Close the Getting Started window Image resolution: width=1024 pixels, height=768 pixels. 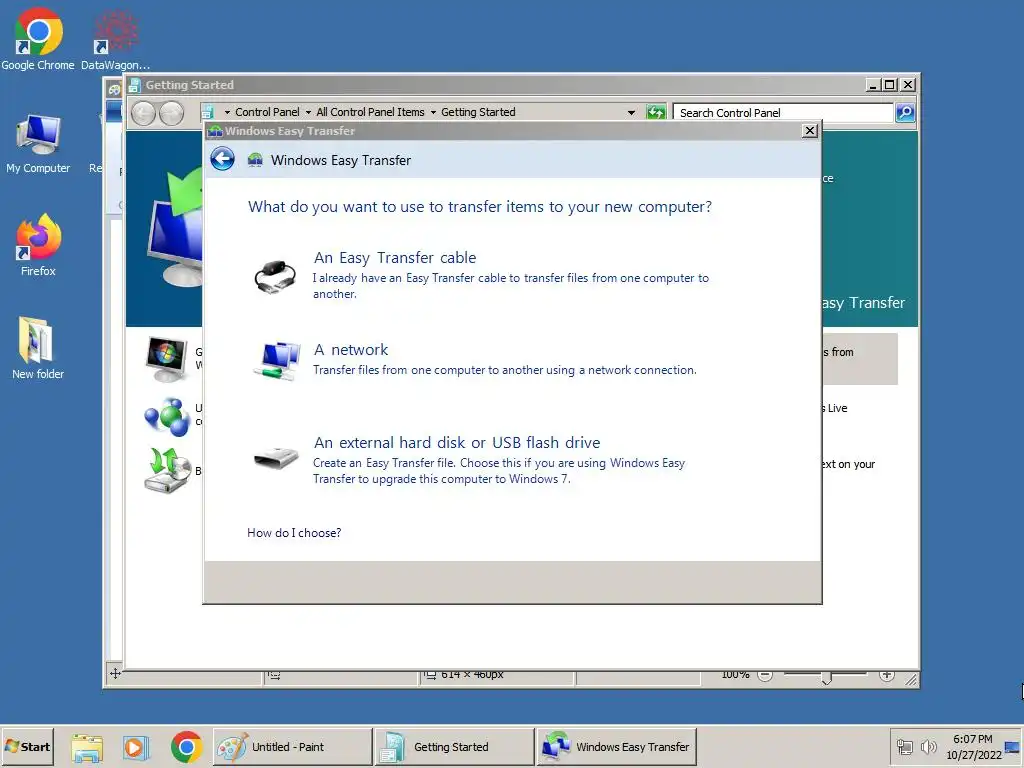[x=908, y=85]
